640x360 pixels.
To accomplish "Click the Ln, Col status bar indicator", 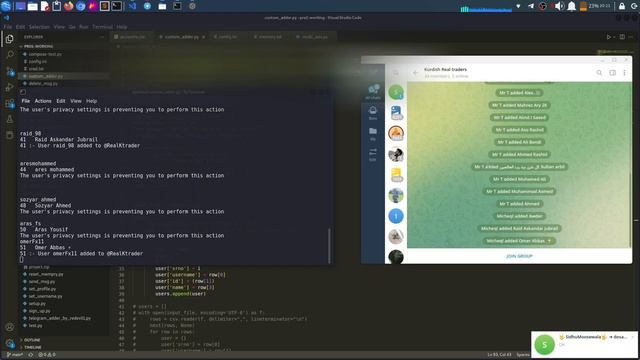I will [499, 355].
